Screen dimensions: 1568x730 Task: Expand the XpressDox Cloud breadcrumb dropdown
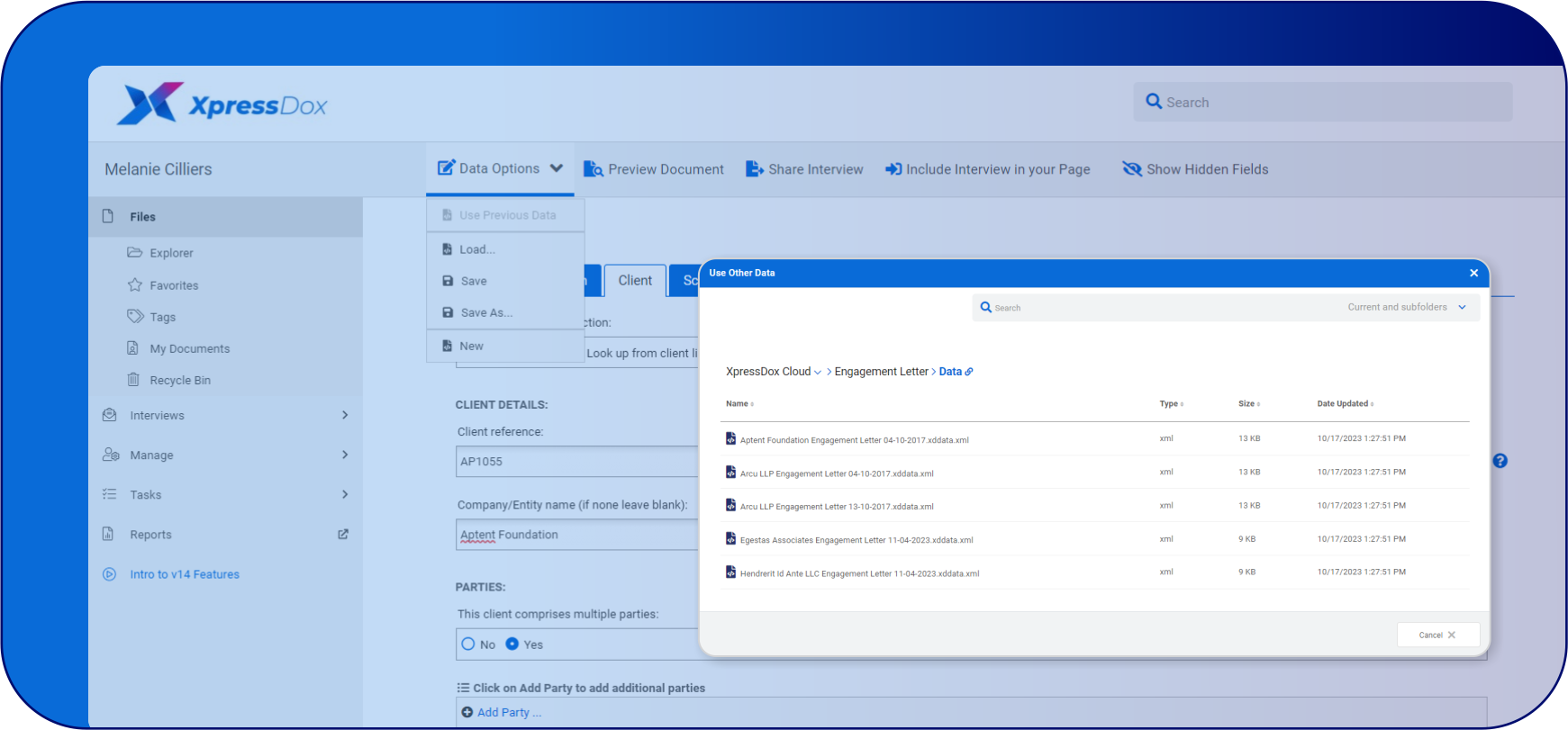818,372
